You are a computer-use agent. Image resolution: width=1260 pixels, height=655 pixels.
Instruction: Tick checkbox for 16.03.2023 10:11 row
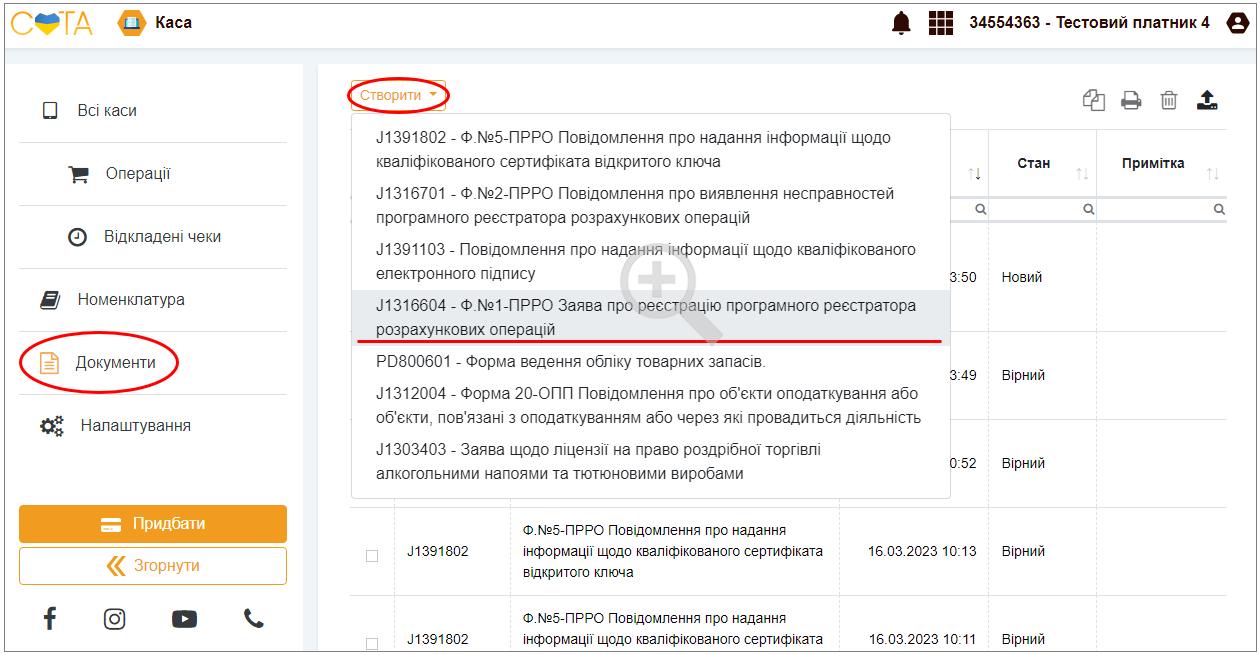tap(372, 643)
